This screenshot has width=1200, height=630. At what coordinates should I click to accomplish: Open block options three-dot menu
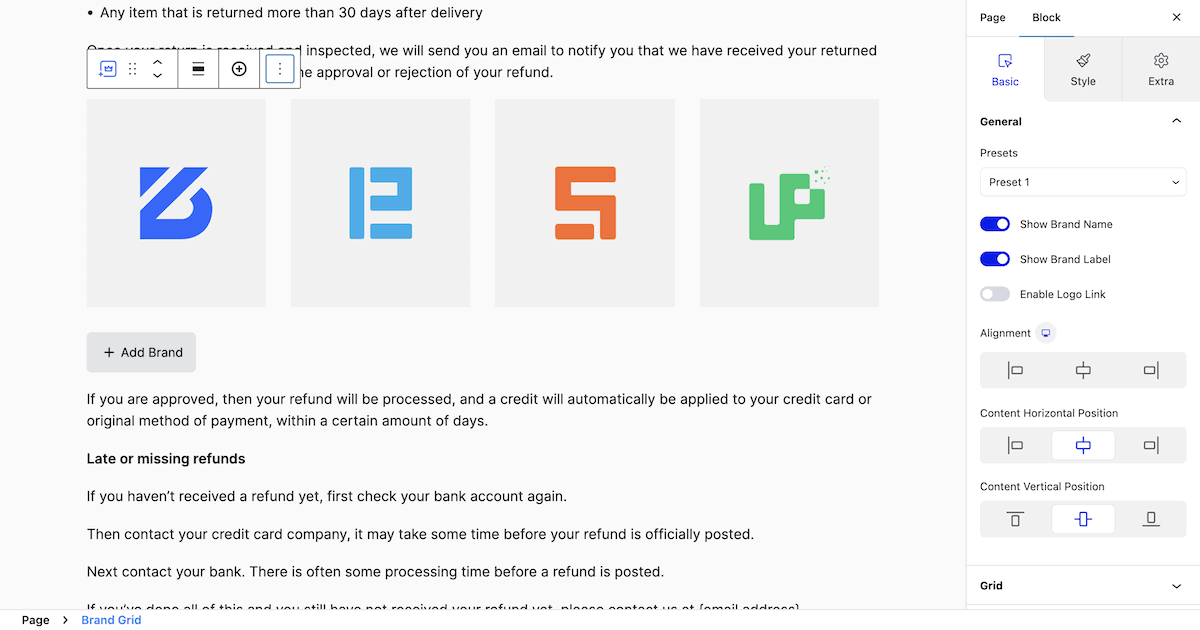280,69
